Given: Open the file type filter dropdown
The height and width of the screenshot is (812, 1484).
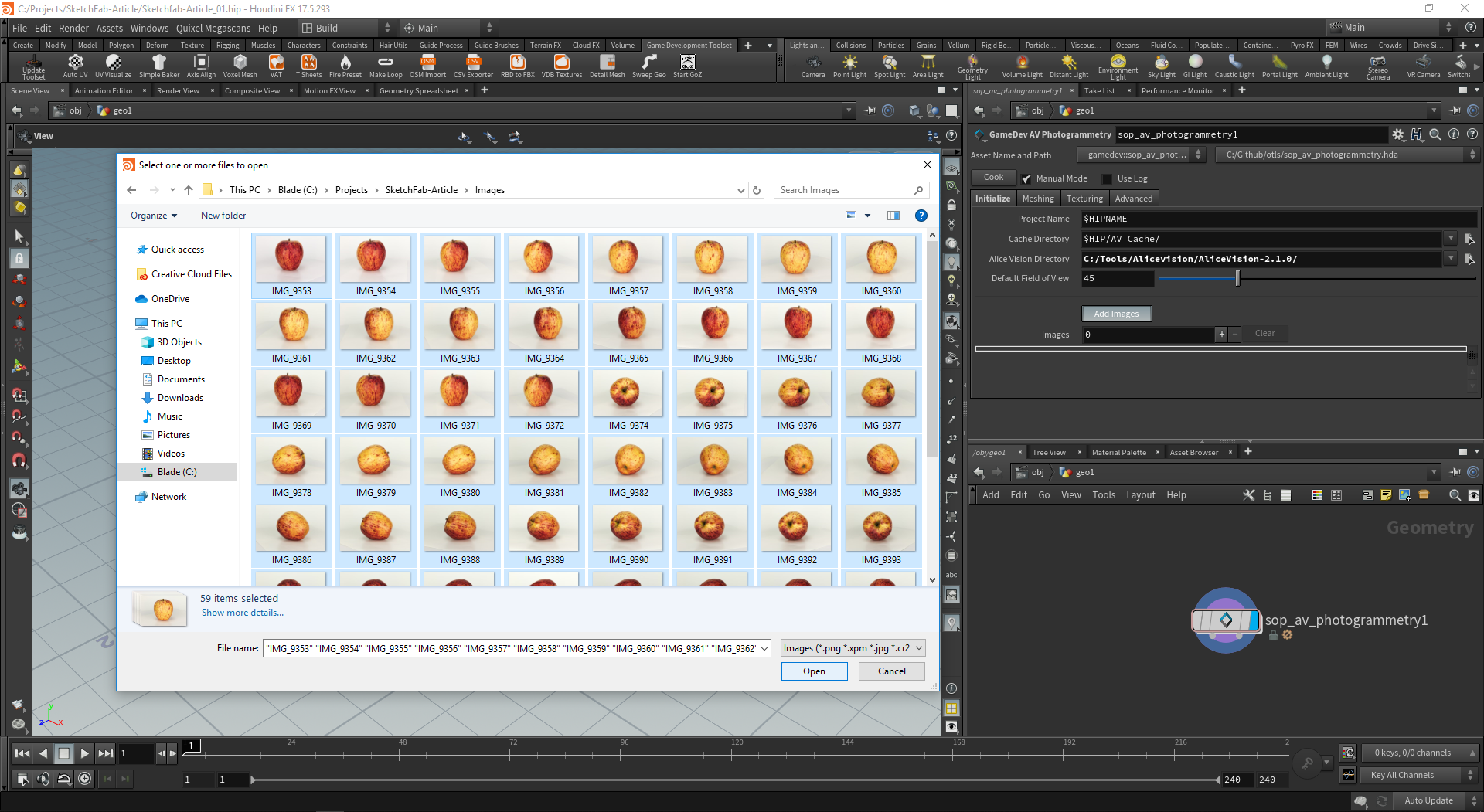Looking at the screenshot, I should point(853,648).
